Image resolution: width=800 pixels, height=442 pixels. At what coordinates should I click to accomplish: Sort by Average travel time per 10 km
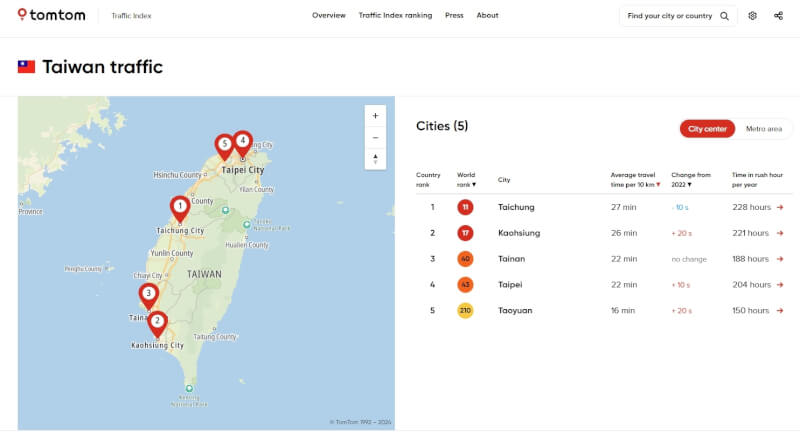635,180
